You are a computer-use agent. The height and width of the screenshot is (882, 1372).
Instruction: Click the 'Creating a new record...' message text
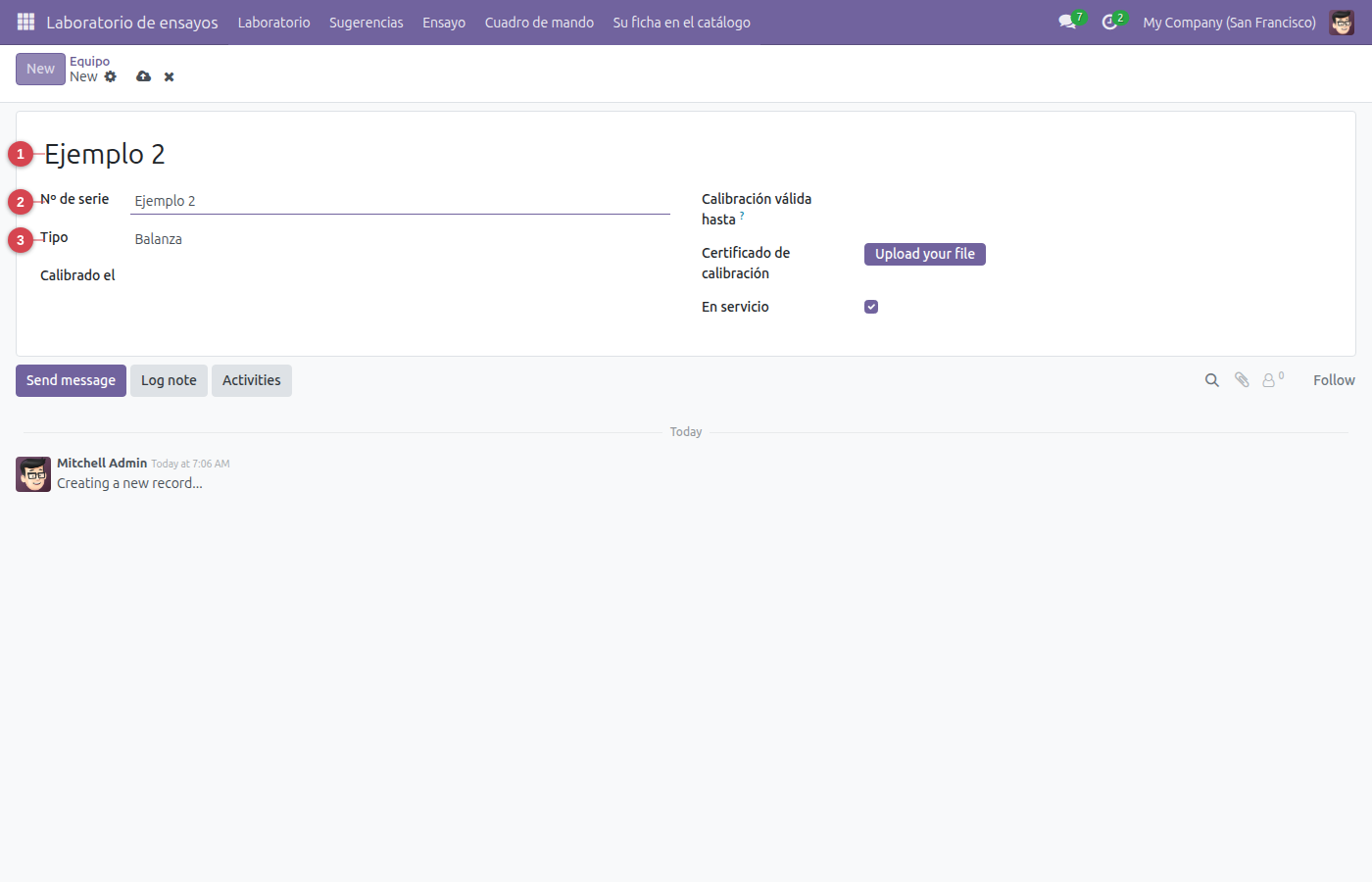(129, 483)
